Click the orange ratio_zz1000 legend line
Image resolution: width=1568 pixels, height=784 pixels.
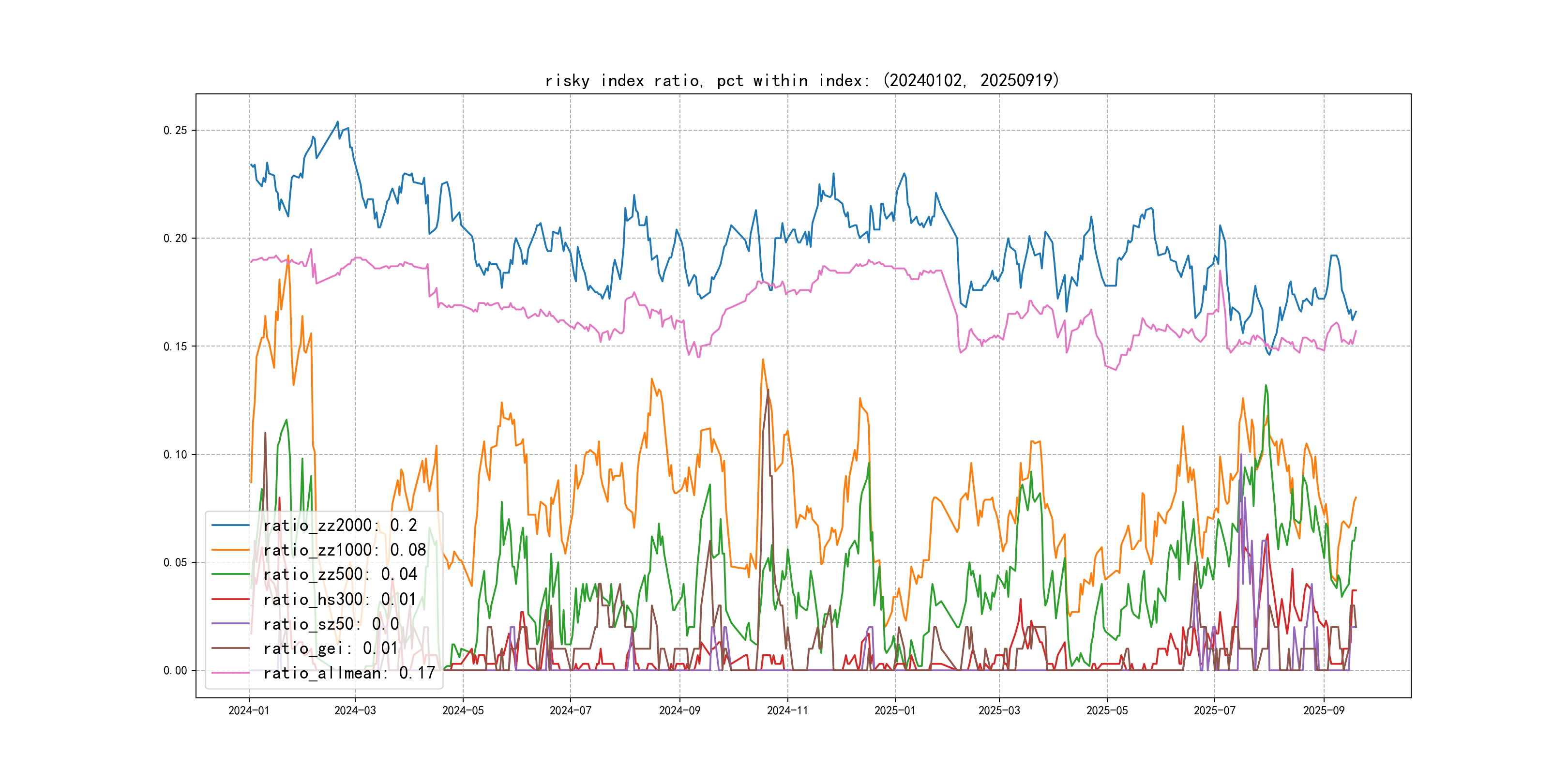click(x=230, y=550)
